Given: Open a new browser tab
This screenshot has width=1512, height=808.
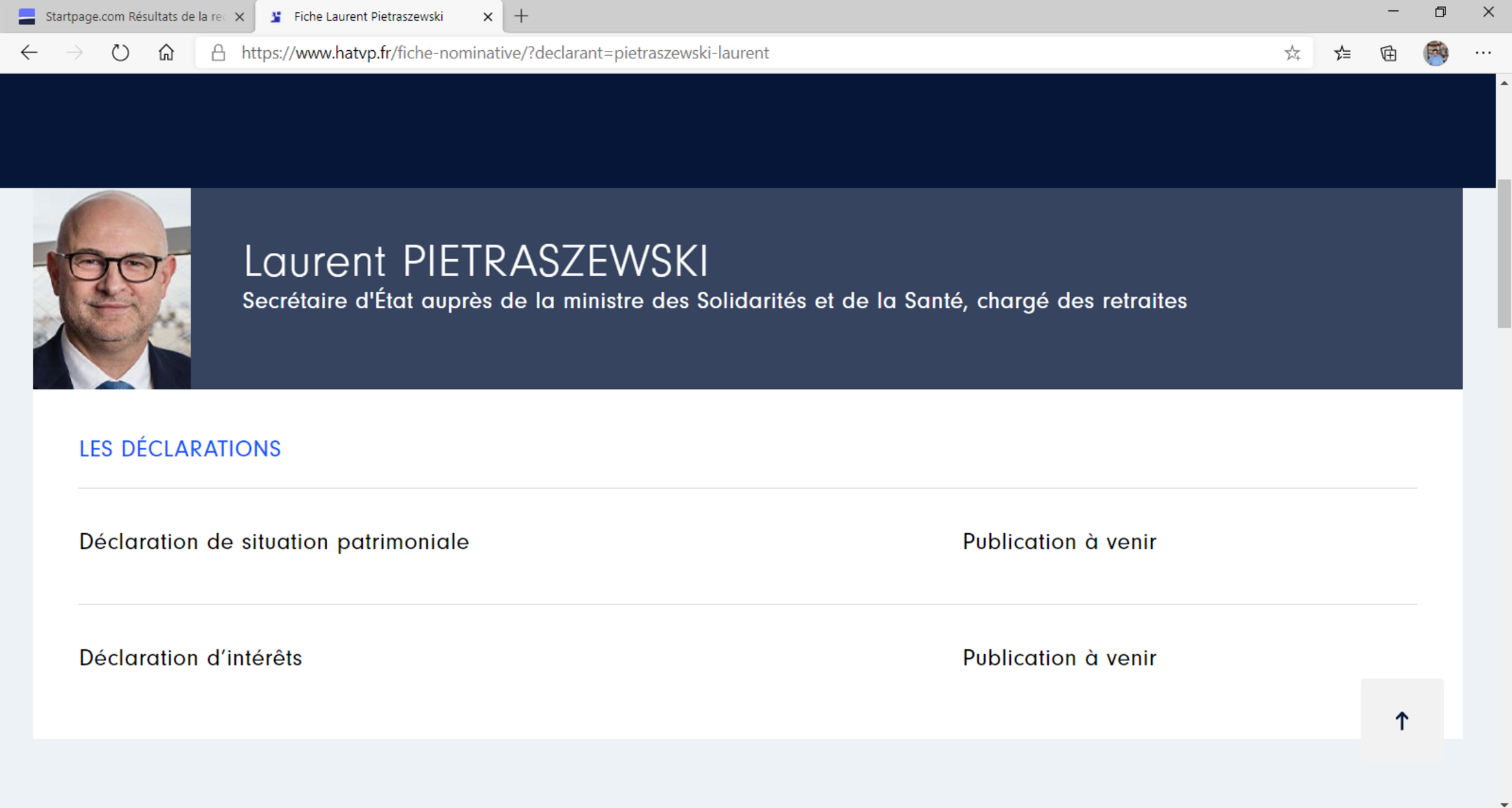Looking at the screenshot, I should 521,16.
